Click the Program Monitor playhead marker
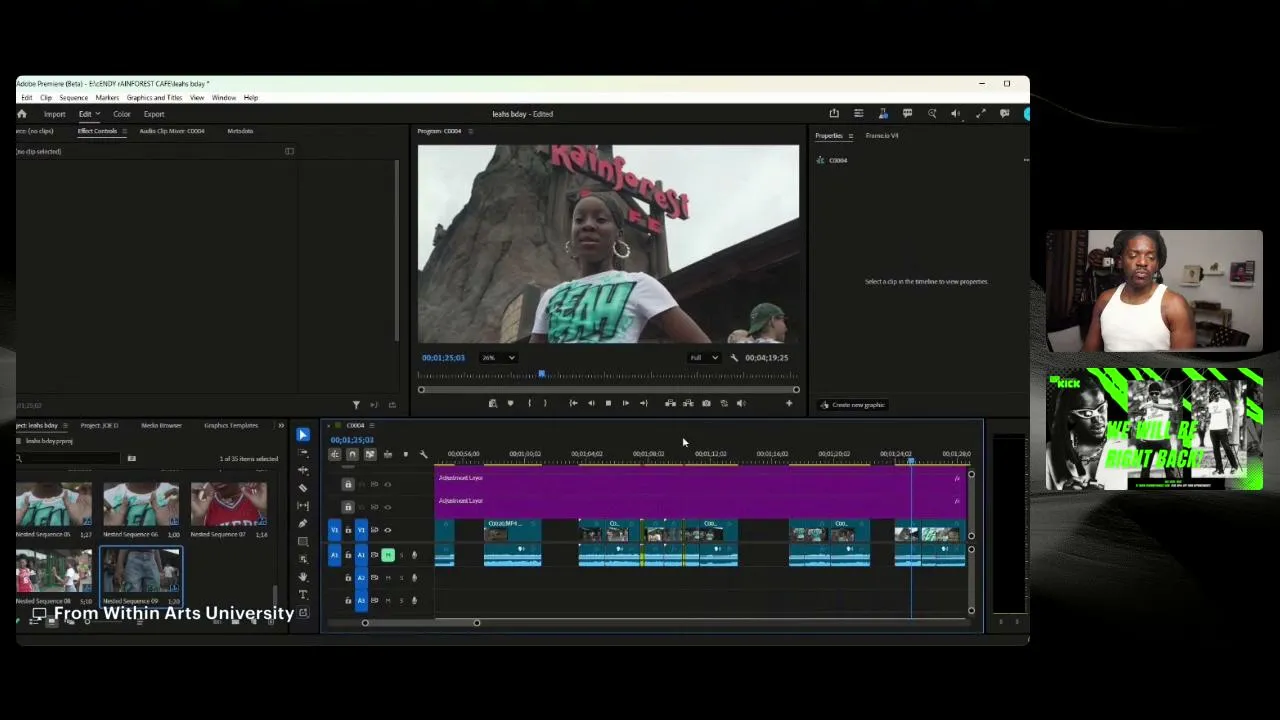1280x720 pixels. (542, 374)
